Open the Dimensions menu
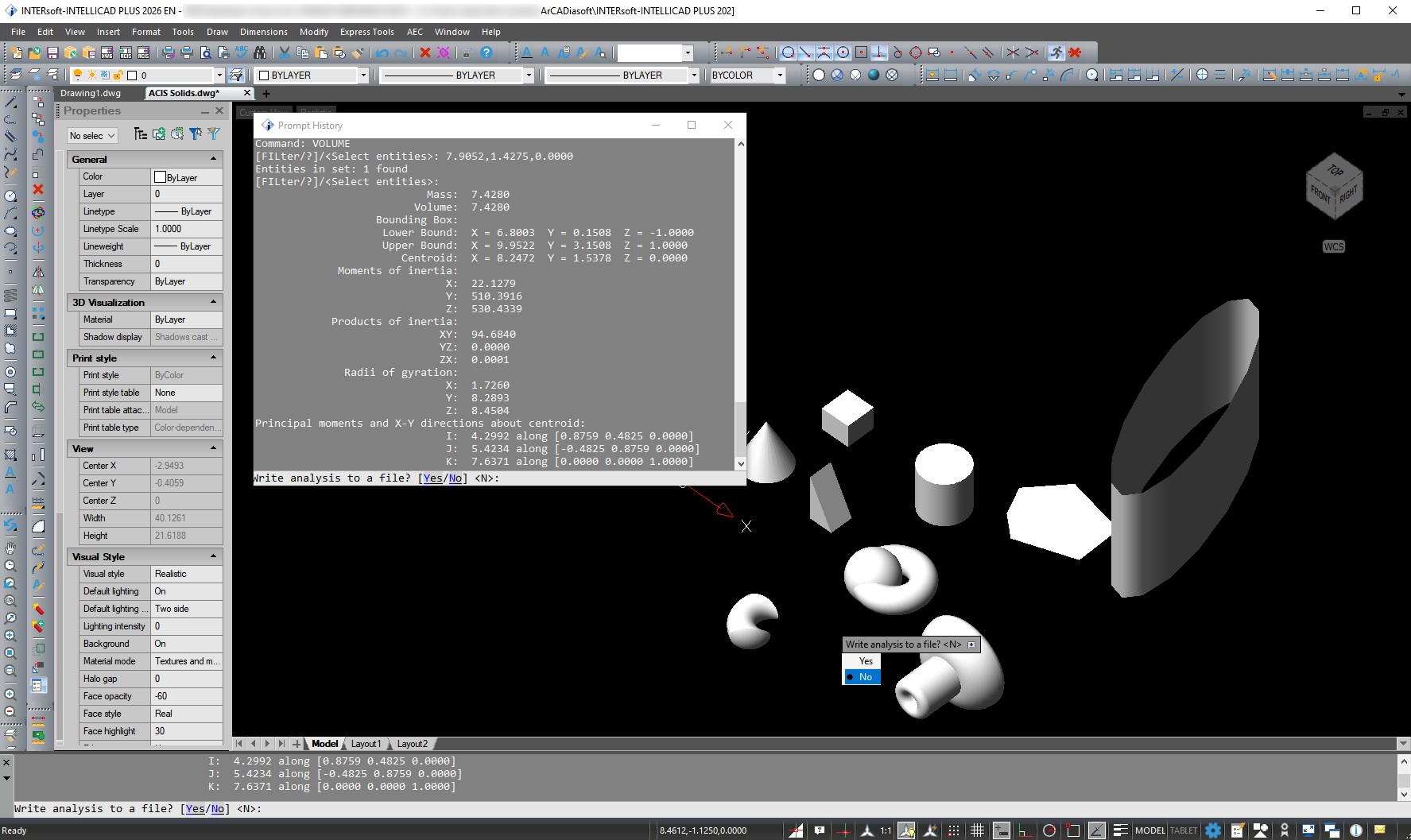Image resolution: width=1411 pixels, height=840 pixels. click(x=263, y=32)
